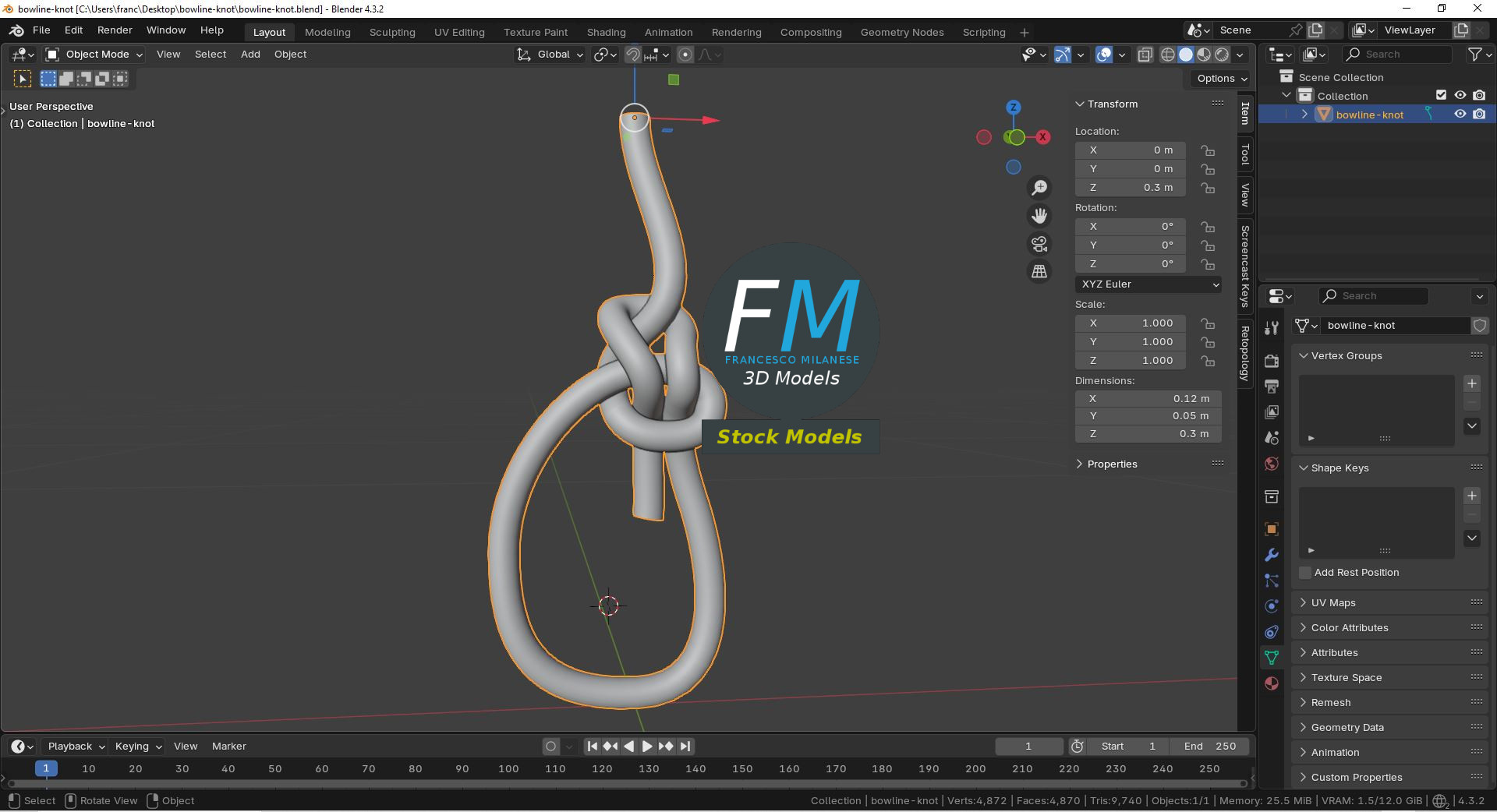Image resolution: width=1497 pixels, height=812 pixels.
Task: Open the Render menu
Action: click(115, 30)
